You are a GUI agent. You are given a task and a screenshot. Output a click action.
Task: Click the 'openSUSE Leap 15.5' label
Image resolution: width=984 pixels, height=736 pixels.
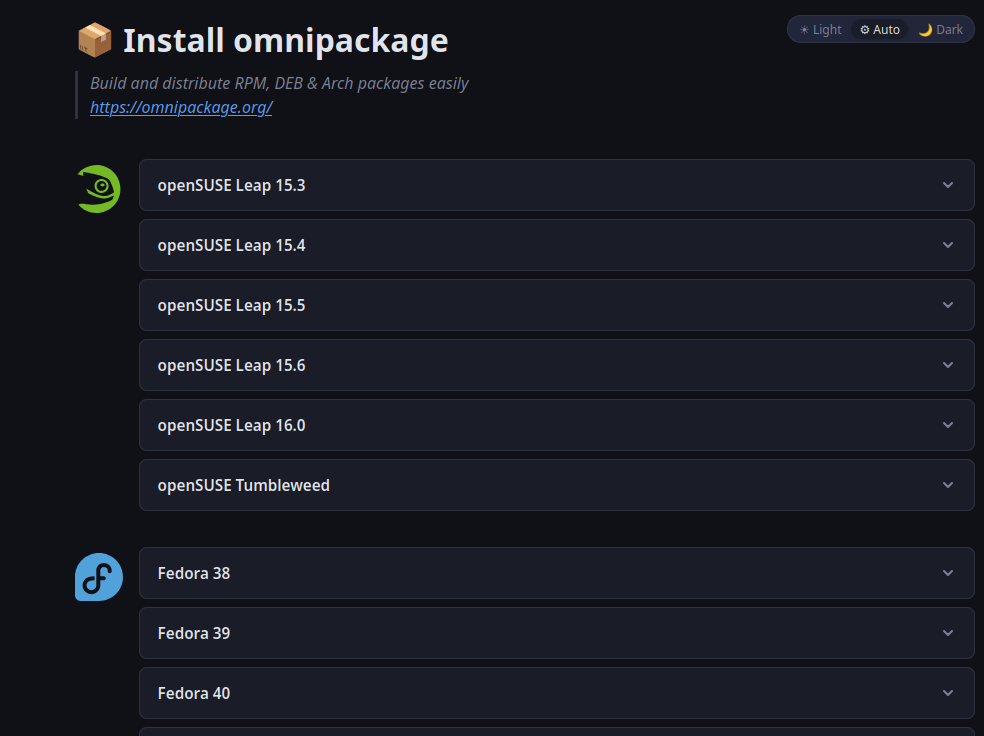tap(231, 306)
